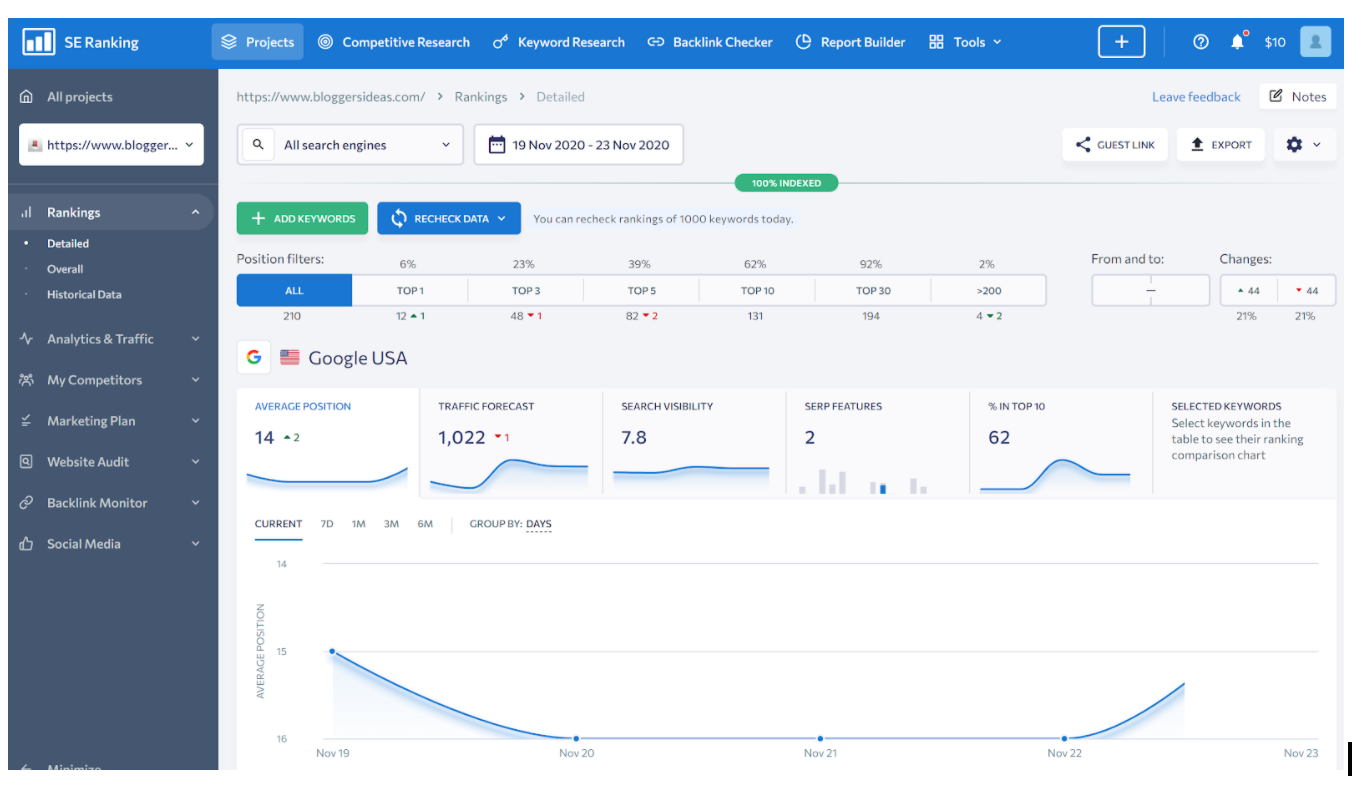Open Competitive Research from the top bar
The height and width of the screenshot is (786, 1368).
(x=393, y=41)
